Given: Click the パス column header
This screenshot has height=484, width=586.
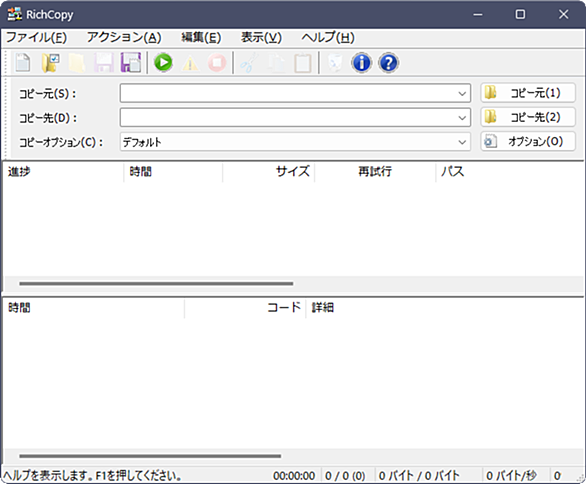Looking at the screenshot, I should click(x=510, y=172).
